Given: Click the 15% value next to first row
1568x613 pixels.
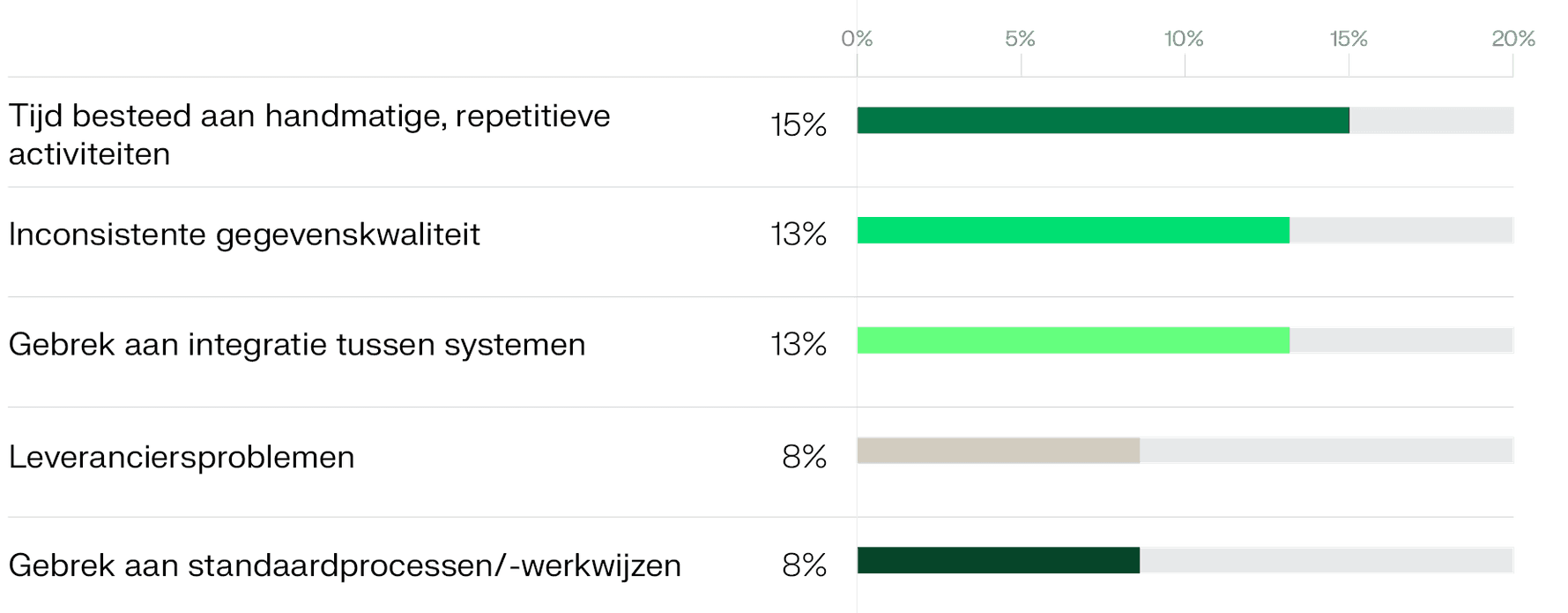Looking at the screenshot, I should [x=799, y=125].
